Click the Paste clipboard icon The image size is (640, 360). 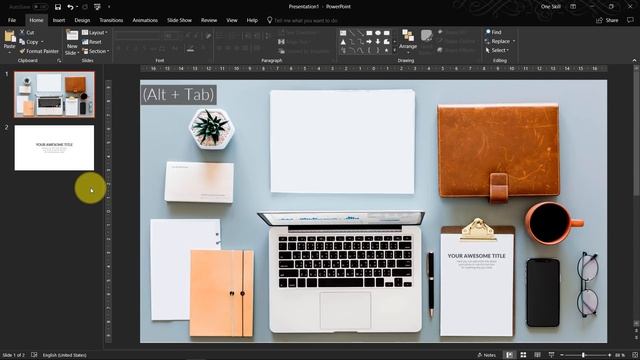click(x=9, y=37)
